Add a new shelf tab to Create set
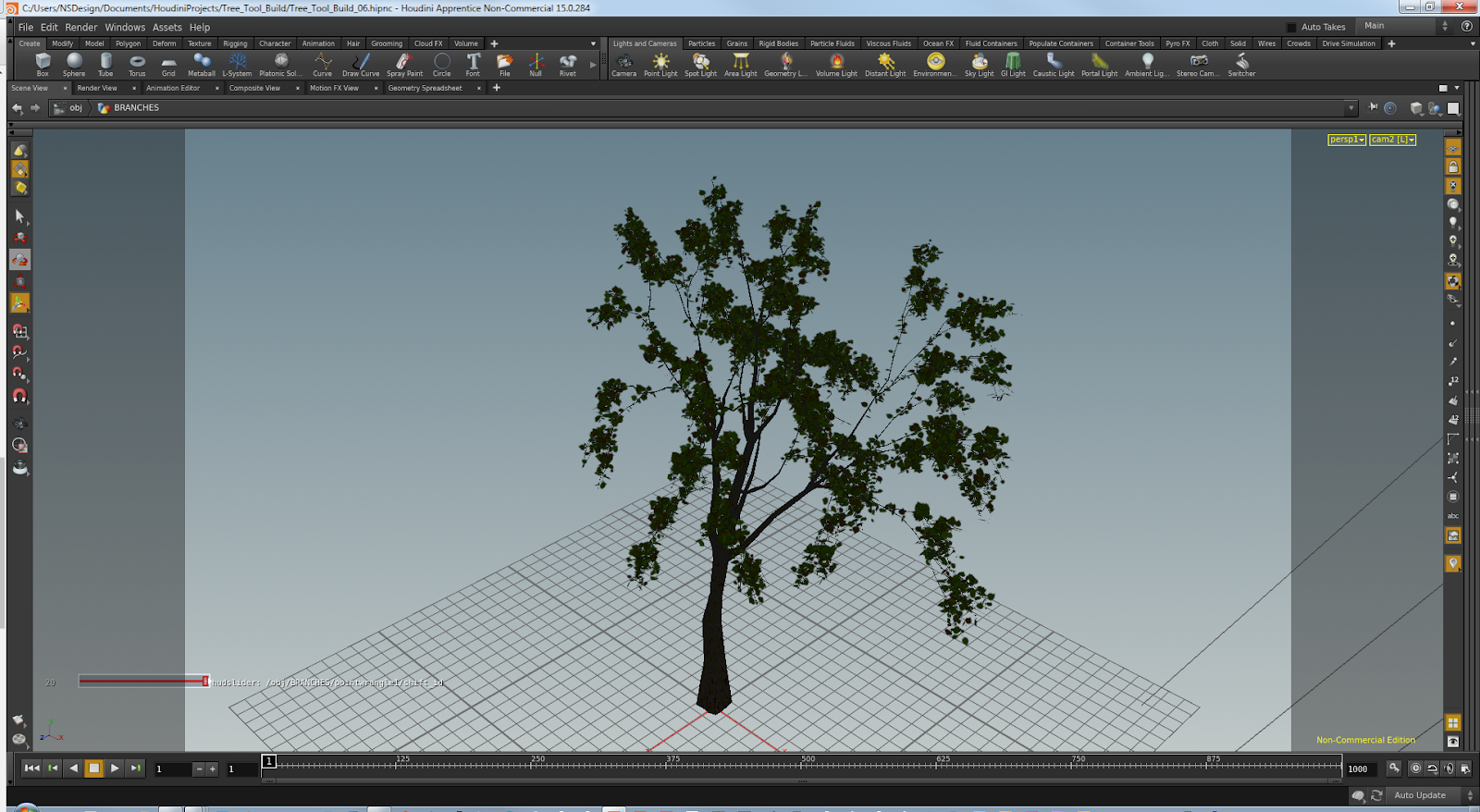Viewport: 1480px width, 812px height. tap(494, 43)
